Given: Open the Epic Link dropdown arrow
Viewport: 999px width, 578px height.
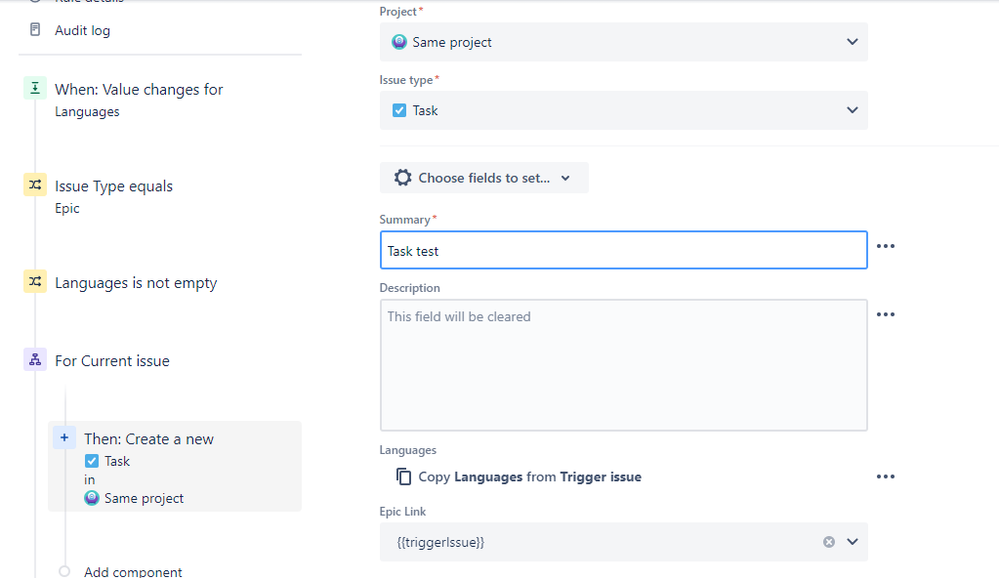Looking at the screenshot, I should pyautogui.click(x=852, y=542).
